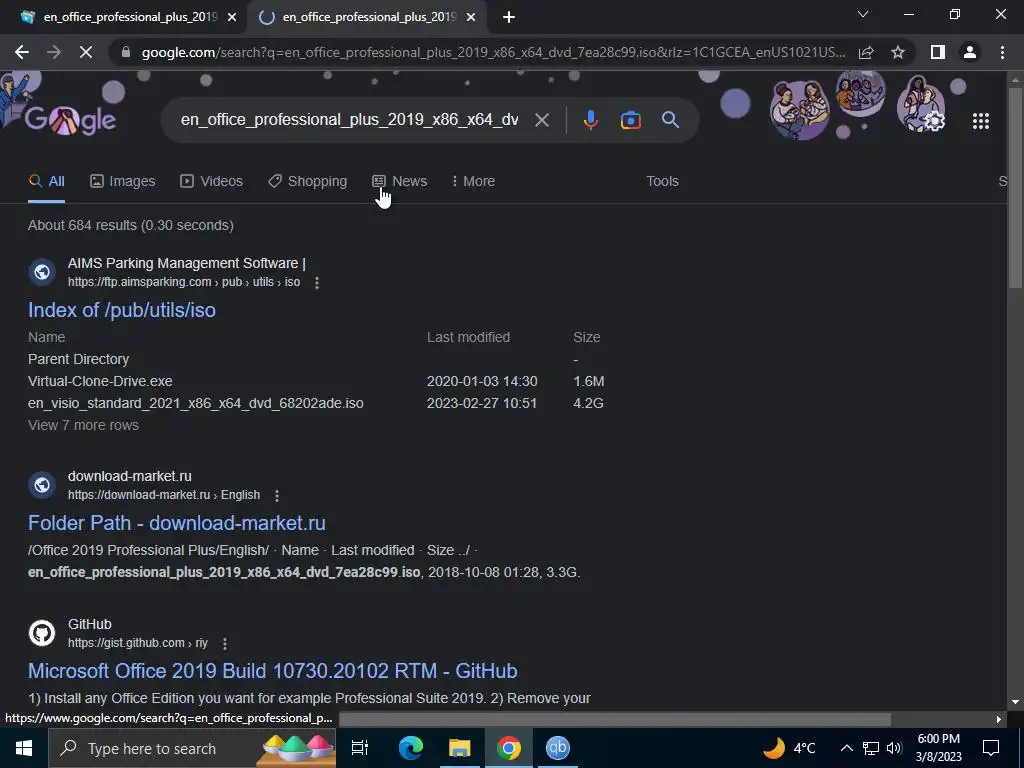Switch to Shopping results

click(x=307, y=181)
